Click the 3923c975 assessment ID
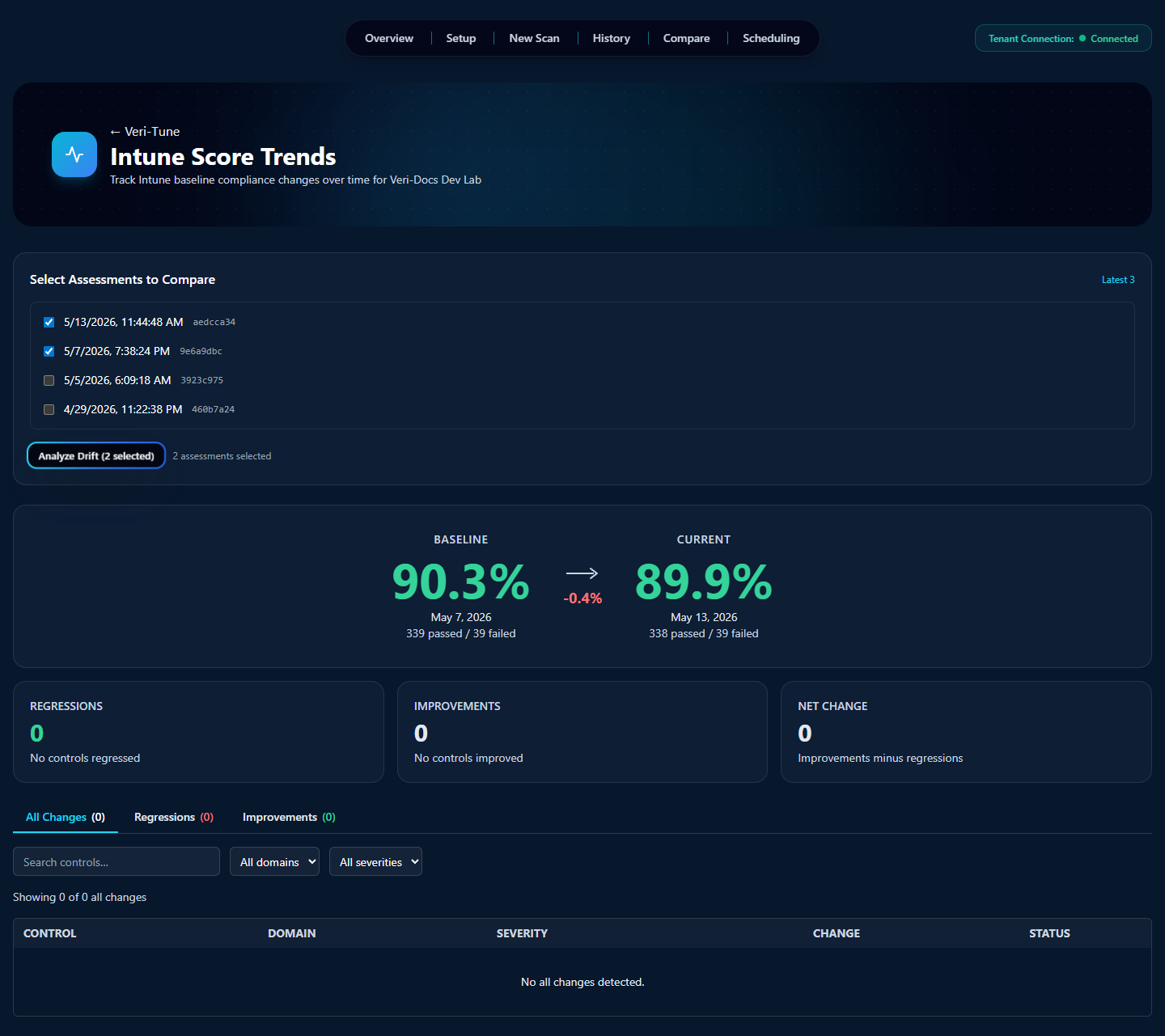Screen dimensions: 1165x1036 [202, 380]
